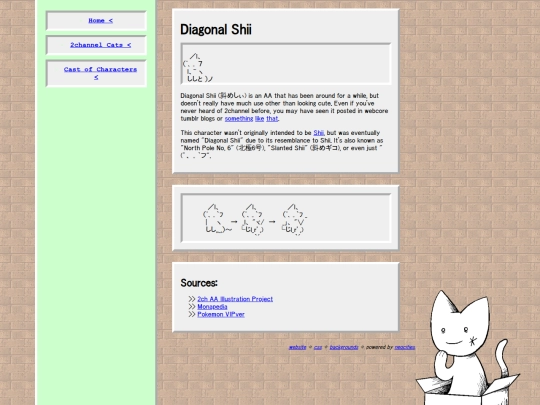Open Cast of Characters page
This screenshot has width=540, height=405.
(x=100, y=73)
